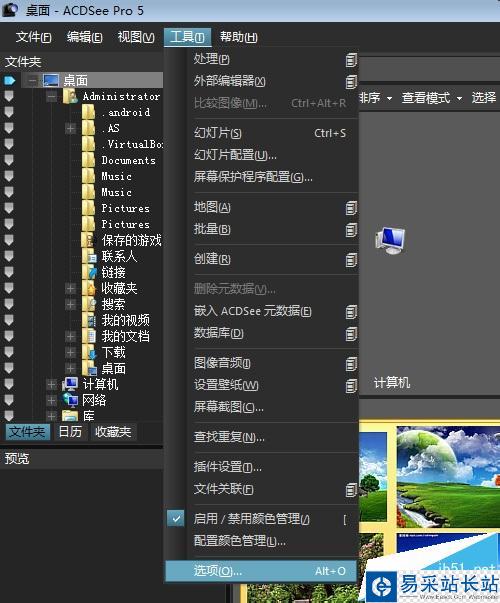
Task: Toggle easy-select marker beside 下载 row
Action: pyautogui.click(x=9, y=352)
